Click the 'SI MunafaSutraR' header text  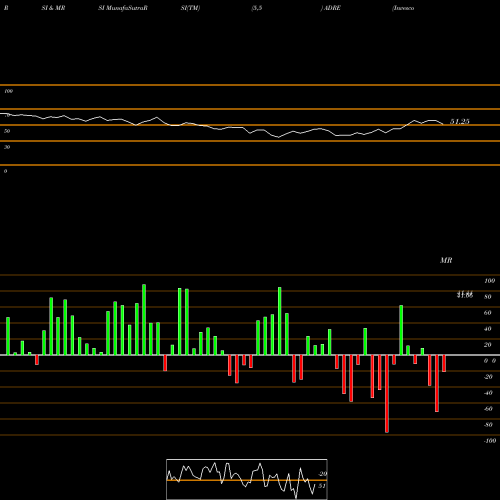tap(123, 8)
